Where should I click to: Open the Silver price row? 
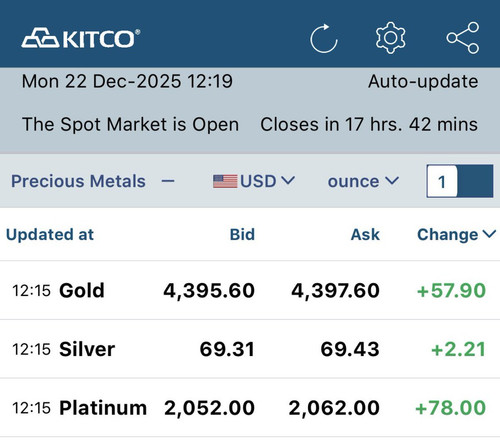[250, 349]
